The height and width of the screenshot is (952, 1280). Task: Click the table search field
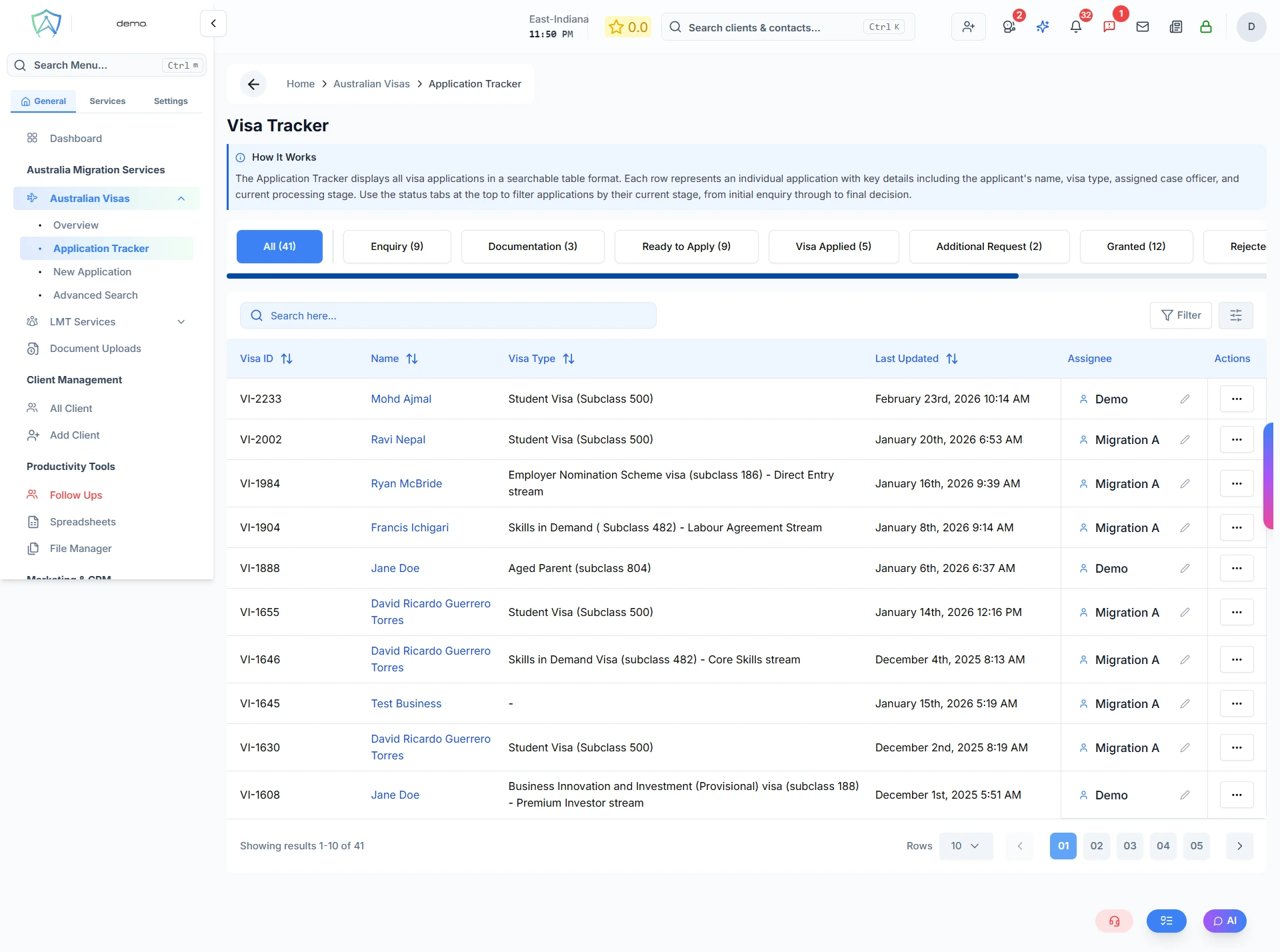448,315
